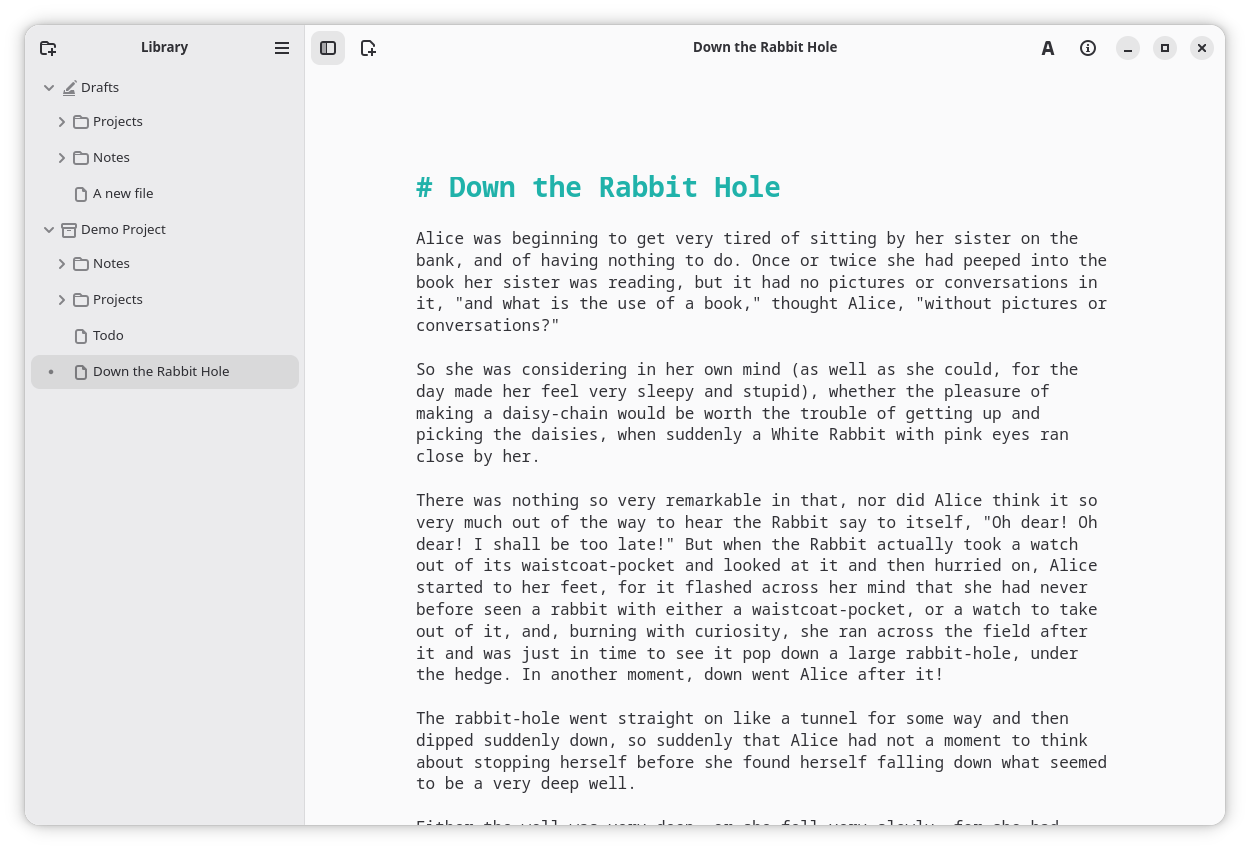This screenshot has height=850, width=1250.
Task: Collapse the Drafts section
Action: pyautogui.click(x=49, y=87)
